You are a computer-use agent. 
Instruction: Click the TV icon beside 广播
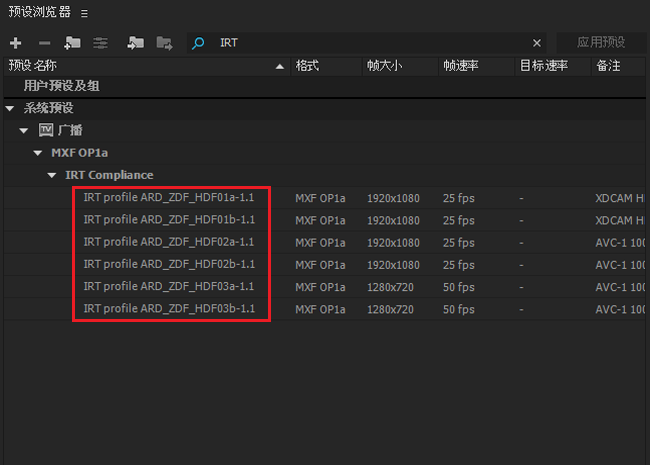[46, 130]
